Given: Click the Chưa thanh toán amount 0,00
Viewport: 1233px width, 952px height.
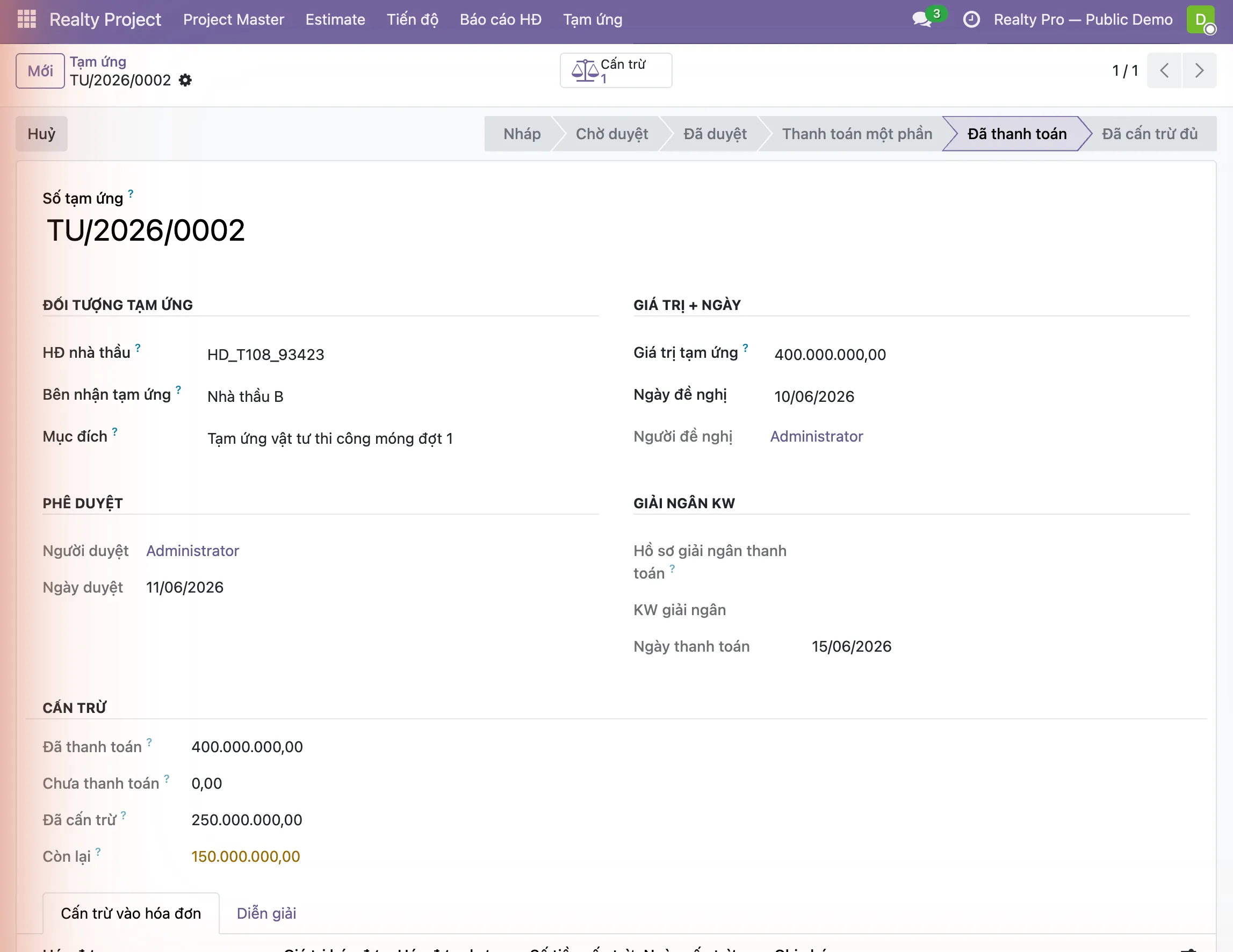Looking at the screenshot, I should (x=207, y=784).
